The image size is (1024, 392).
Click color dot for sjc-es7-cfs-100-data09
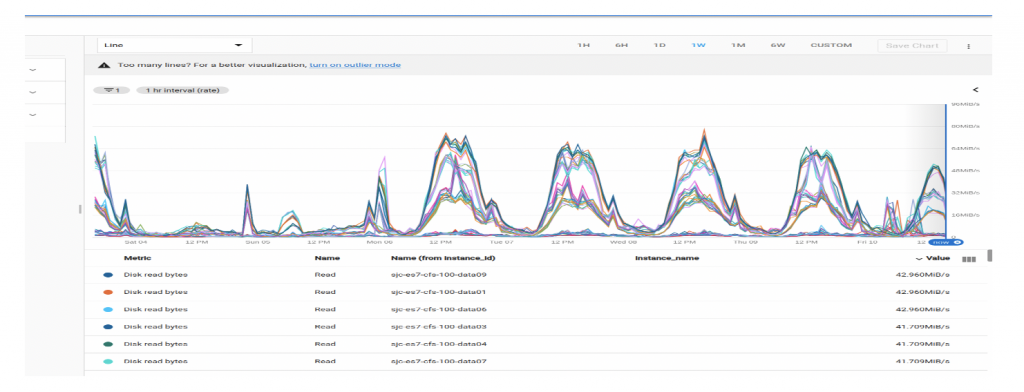[x=108, y=275]
